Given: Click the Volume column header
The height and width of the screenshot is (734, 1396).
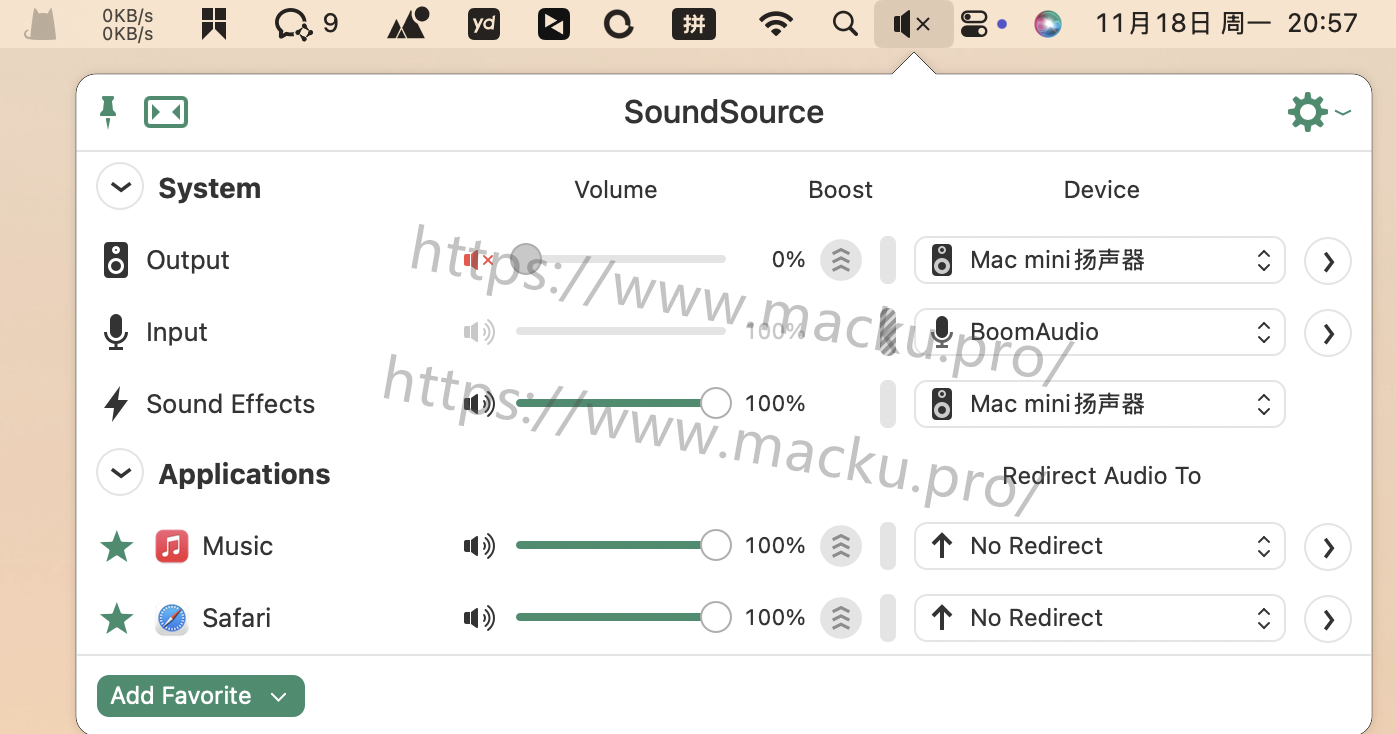Looking at the screenshot, I should [x=616, y=190].
